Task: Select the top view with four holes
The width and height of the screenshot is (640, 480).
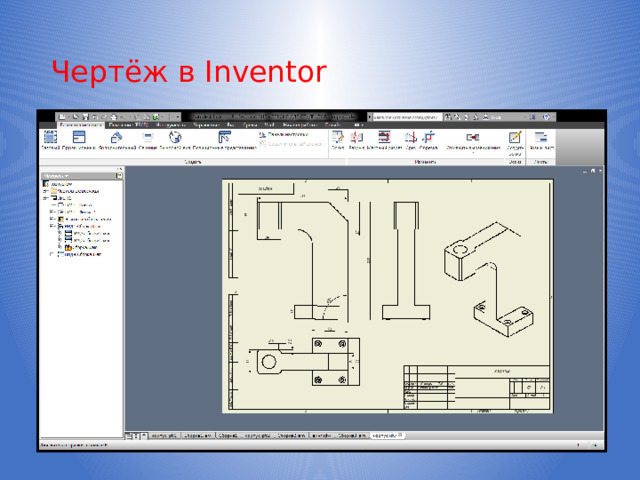Action: 304,362
